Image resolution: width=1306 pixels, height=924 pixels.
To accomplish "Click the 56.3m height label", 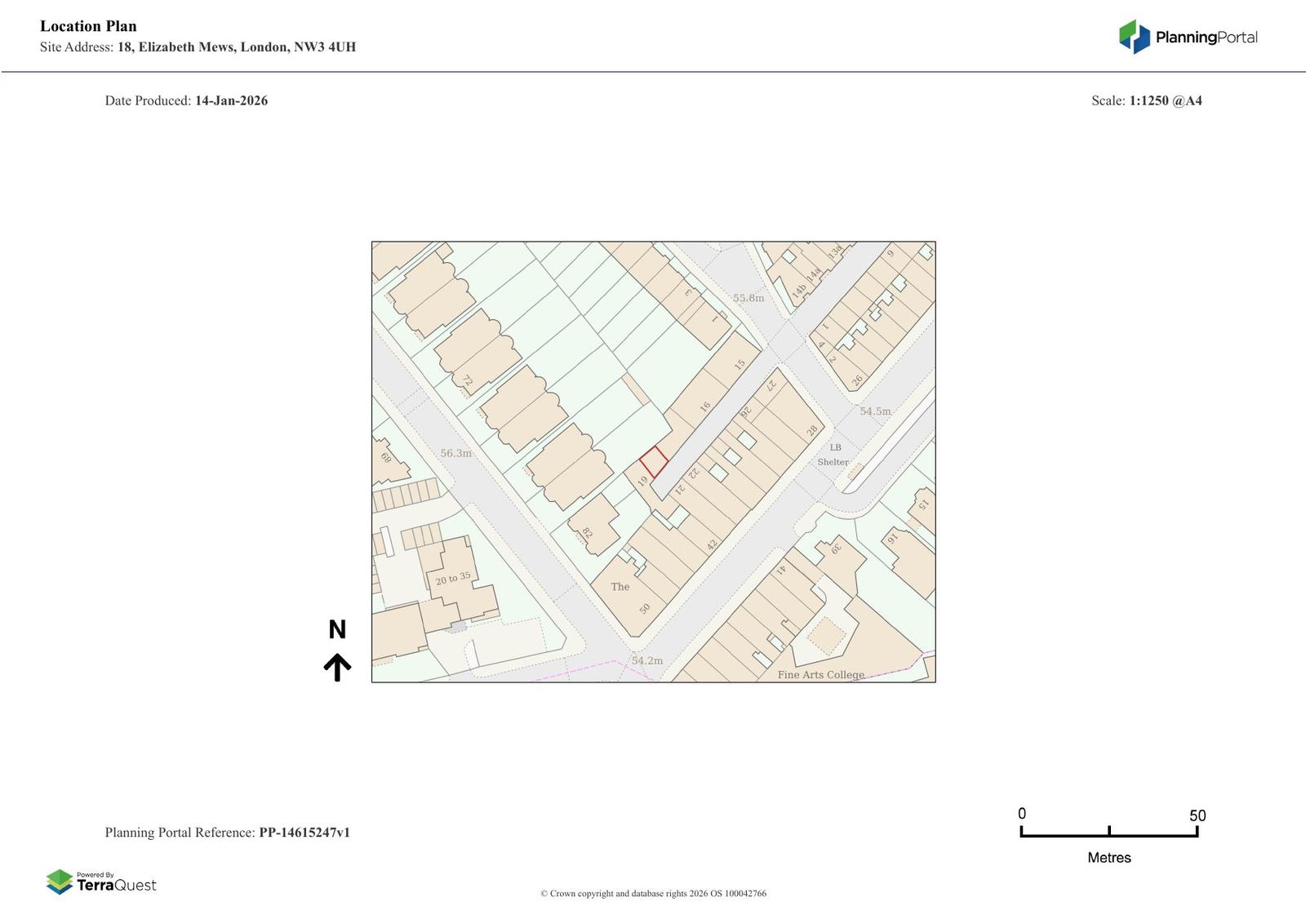I will [x=455, y=453].
